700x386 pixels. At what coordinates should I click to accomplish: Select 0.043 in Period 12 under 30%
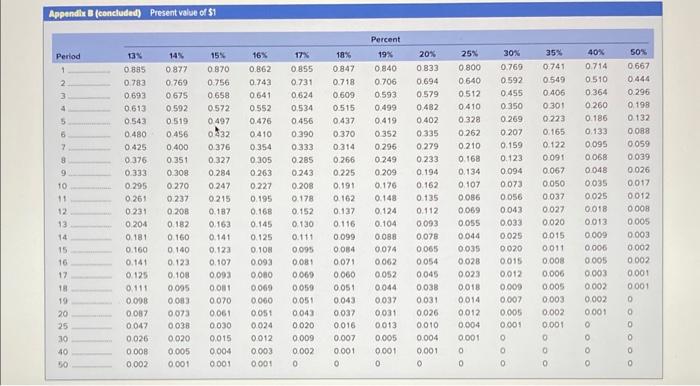coord(512,210)
